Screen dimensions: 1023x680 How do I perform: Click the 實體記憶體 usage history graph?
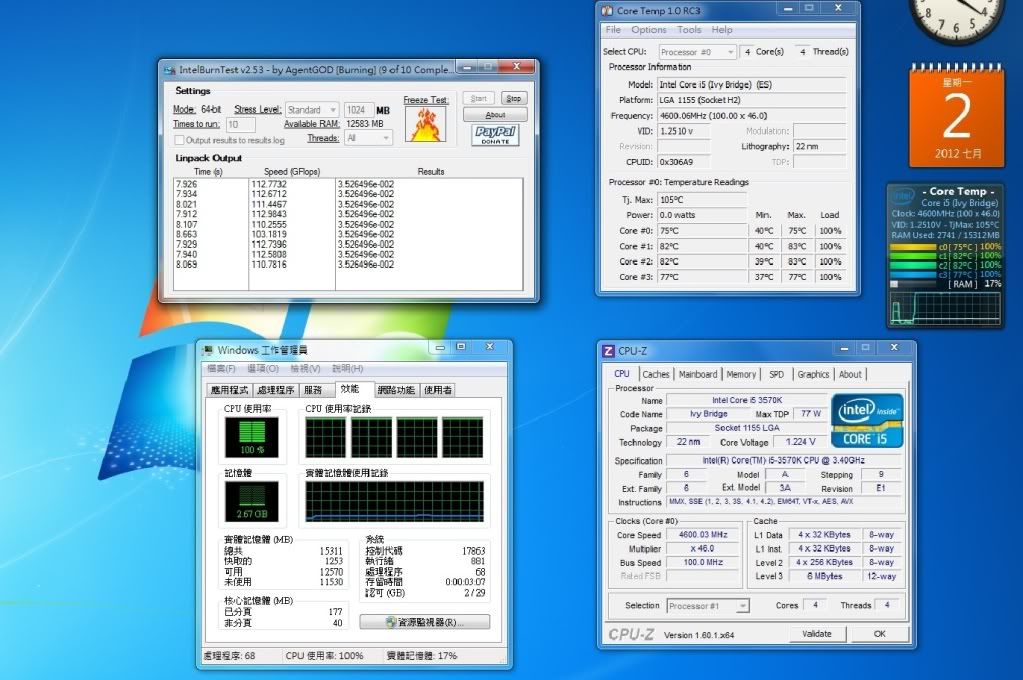pos(395,502)
